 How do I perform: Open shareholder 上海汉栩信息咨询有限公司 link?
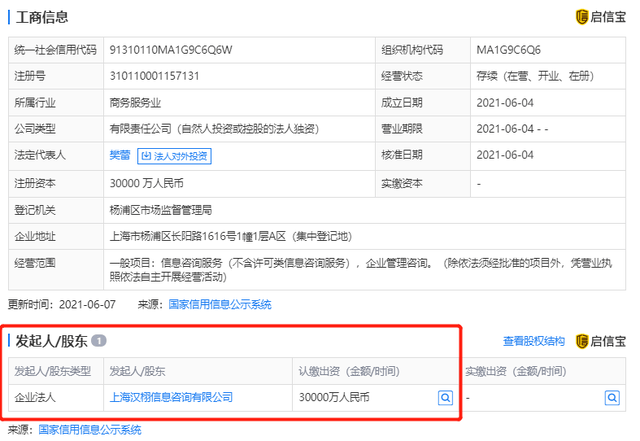point(171,397)
